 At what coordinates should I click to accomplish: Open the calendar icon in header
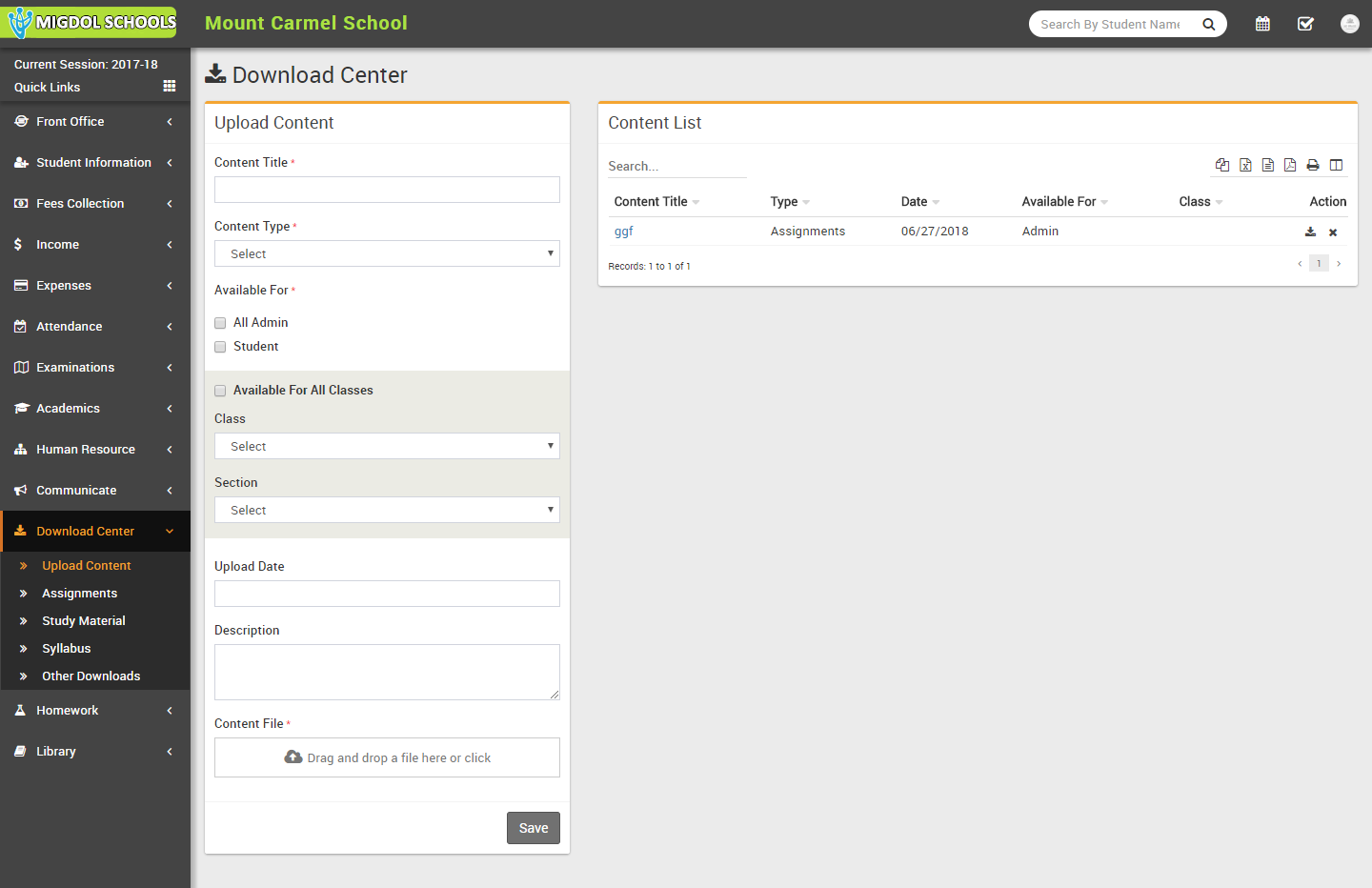[x=1262, y=24]
